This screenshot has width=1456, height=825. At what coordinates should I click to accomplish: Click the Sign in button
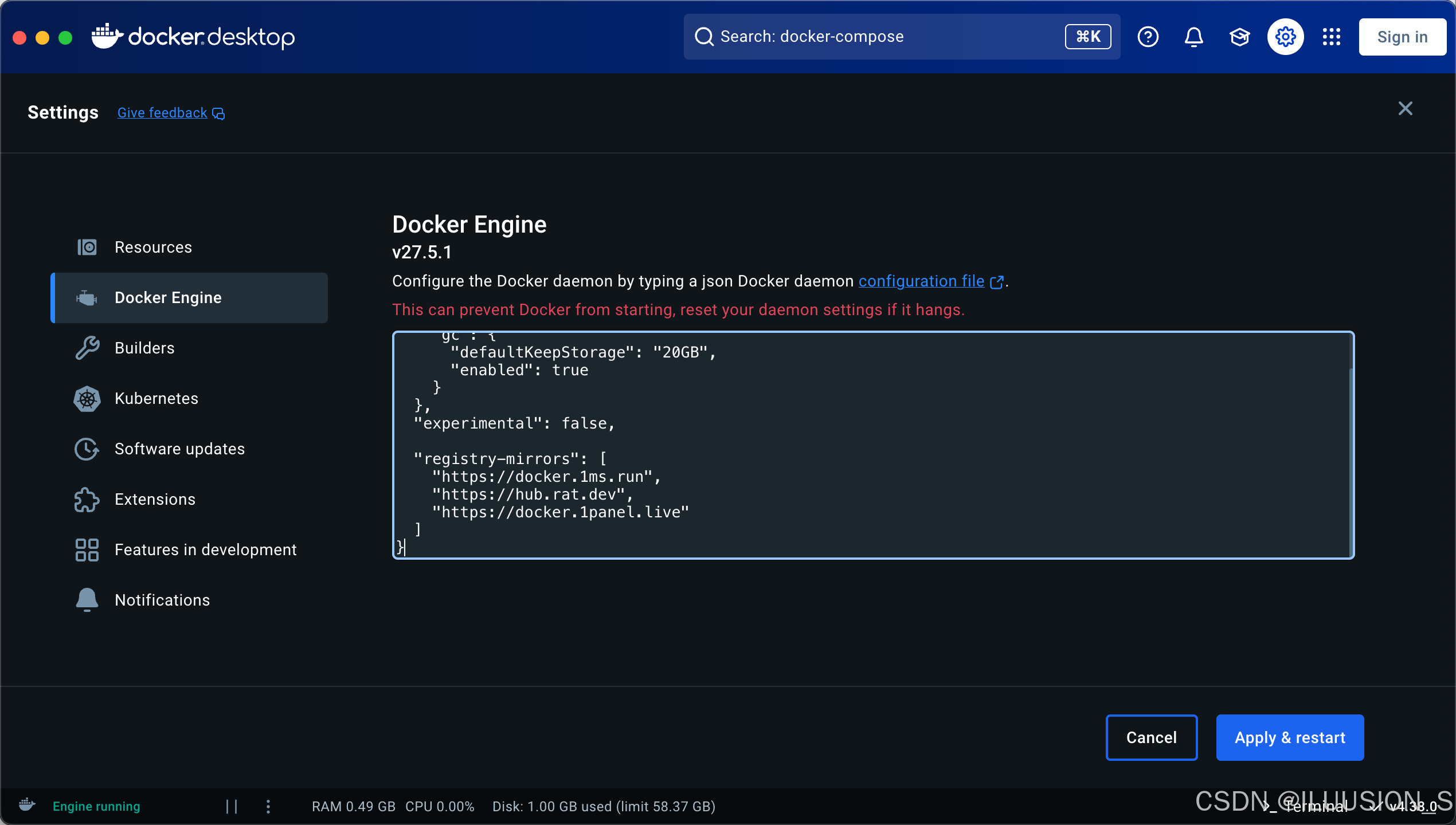pos(1402,37)
